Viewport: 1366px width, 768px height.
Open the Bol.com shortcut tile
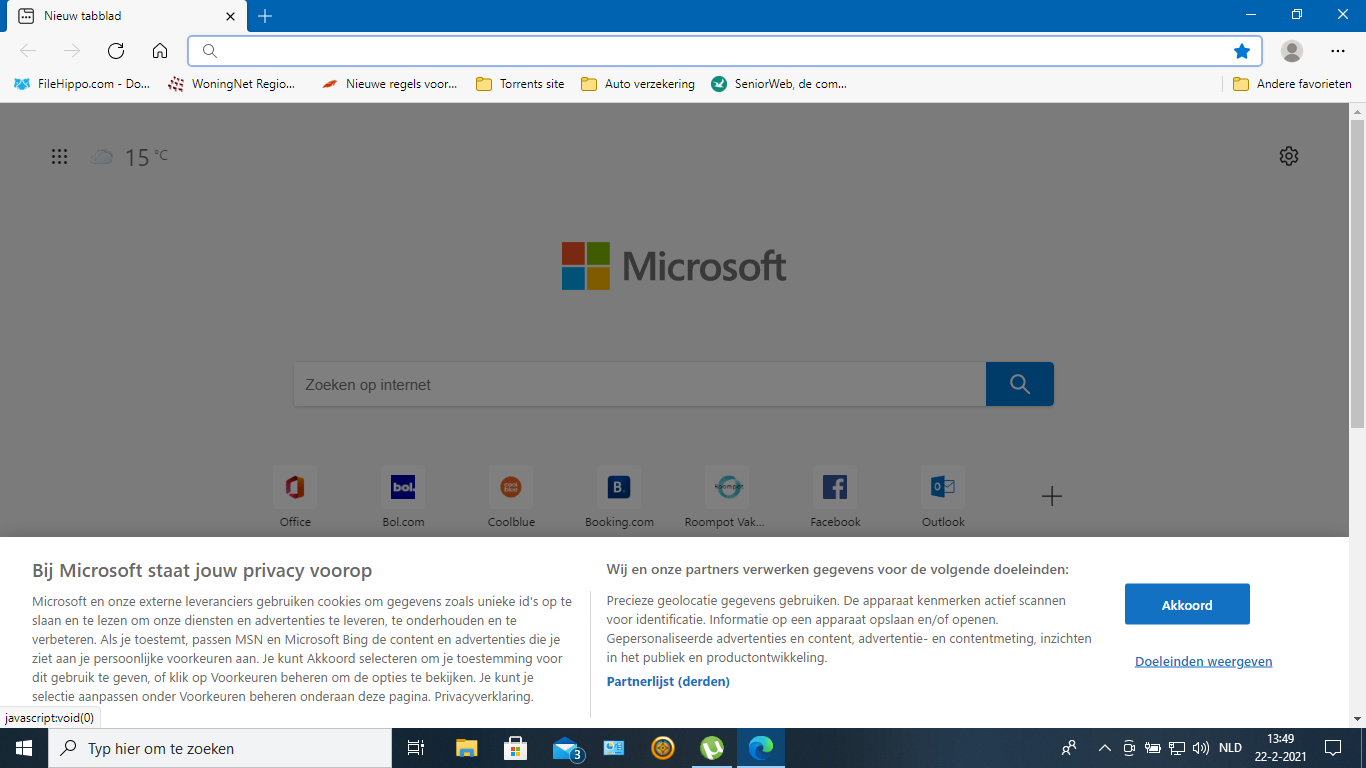click(403, 497)
